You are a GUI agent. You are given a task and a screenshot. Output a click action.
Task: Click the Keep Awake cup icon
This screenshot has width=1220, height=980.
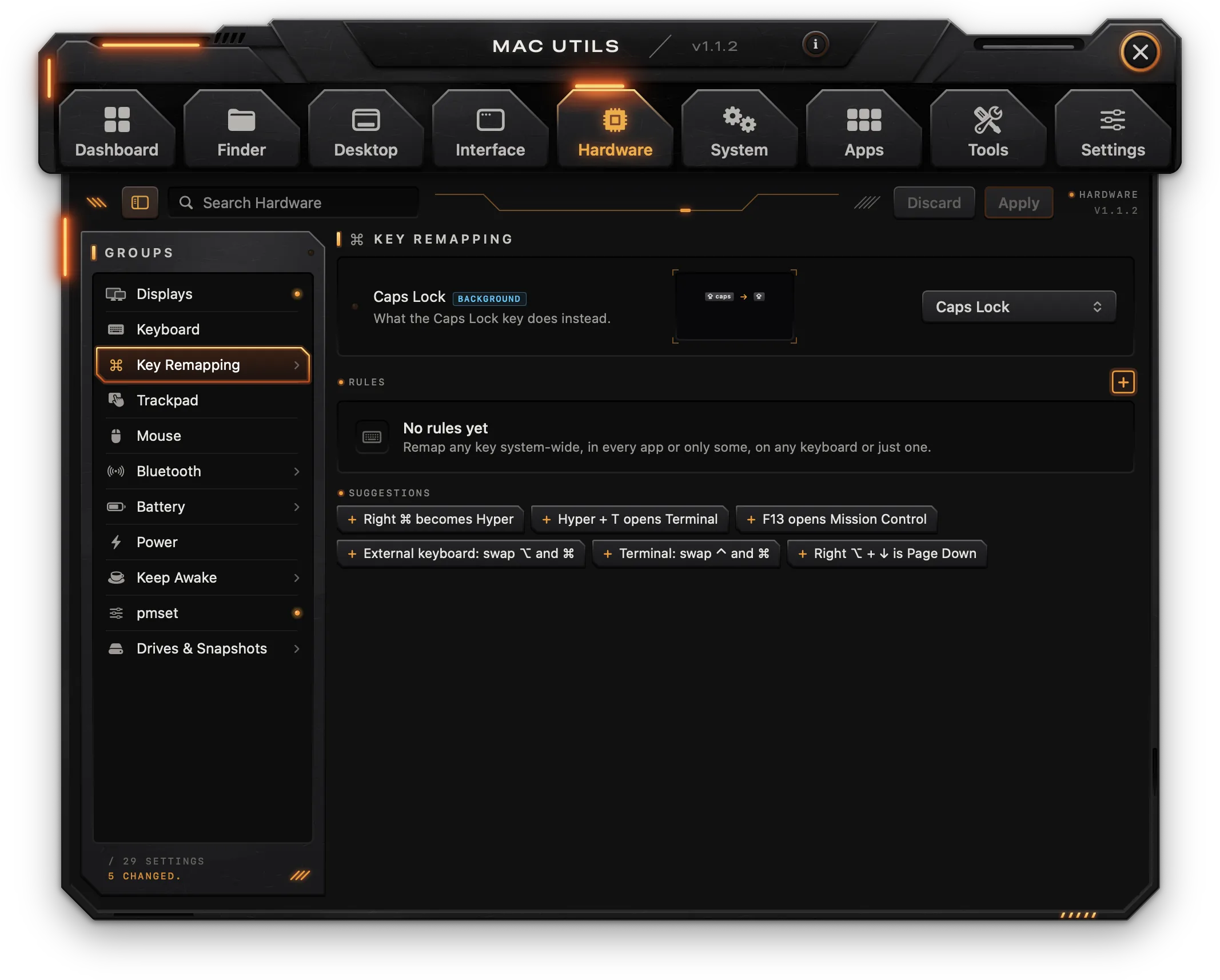116,577
